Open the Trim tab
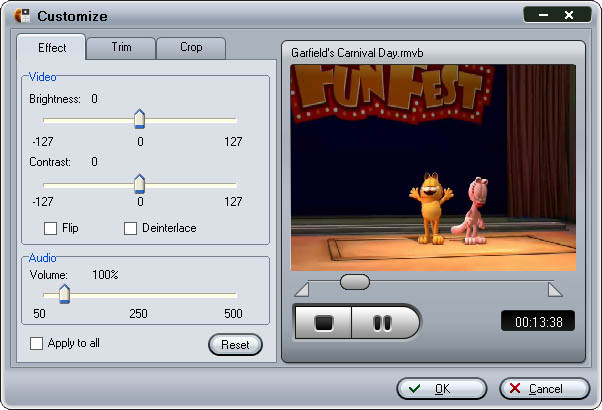 click(x=121, y=48)
